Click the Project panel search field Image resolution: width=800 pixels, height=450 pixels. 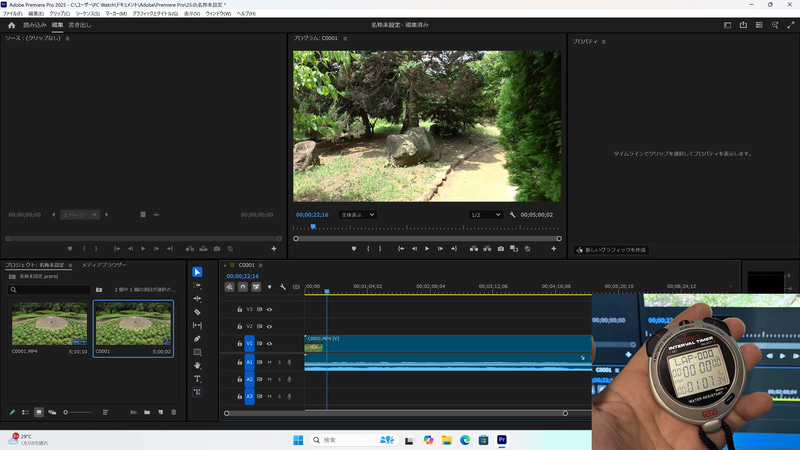pos(49,290)
